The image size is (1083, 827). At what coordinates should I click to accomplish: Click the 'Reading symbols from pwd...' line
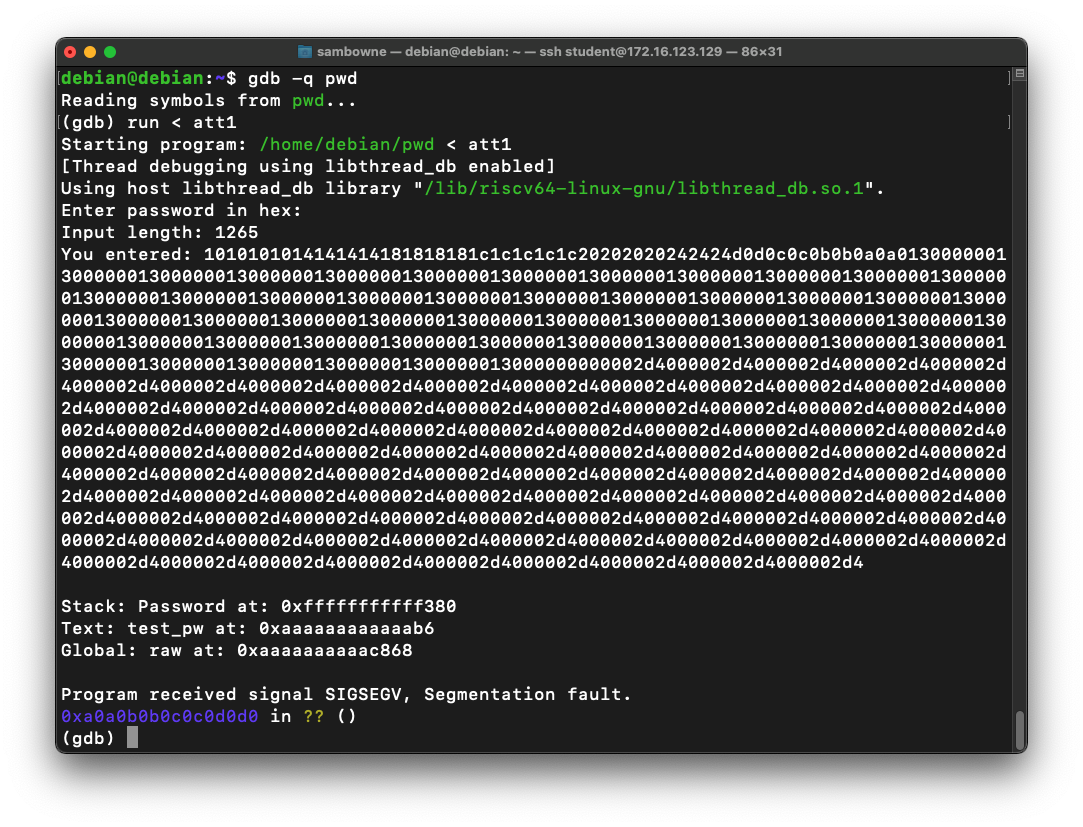click(209, 100)
